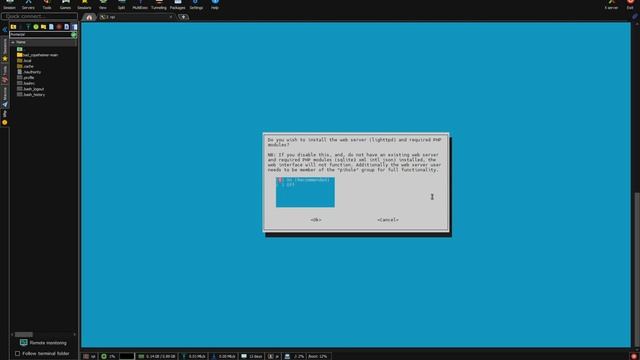Select the parent directory '..' entry

20,49
